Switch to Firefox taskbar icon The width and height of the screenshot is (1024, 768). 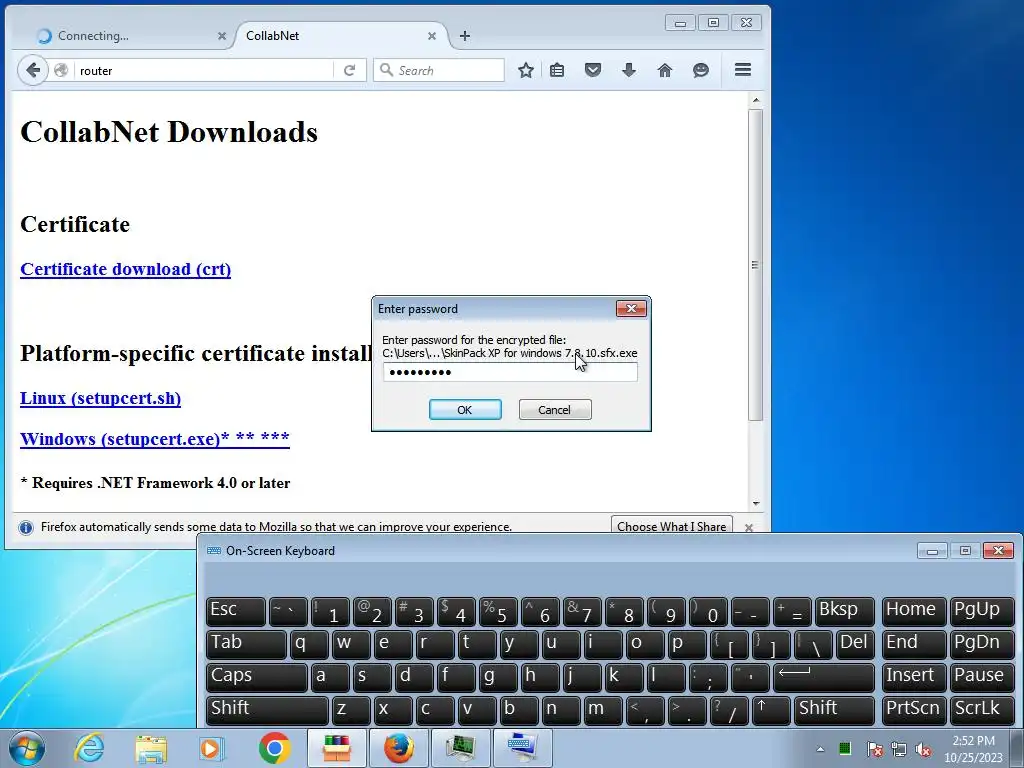click(398, 748)
